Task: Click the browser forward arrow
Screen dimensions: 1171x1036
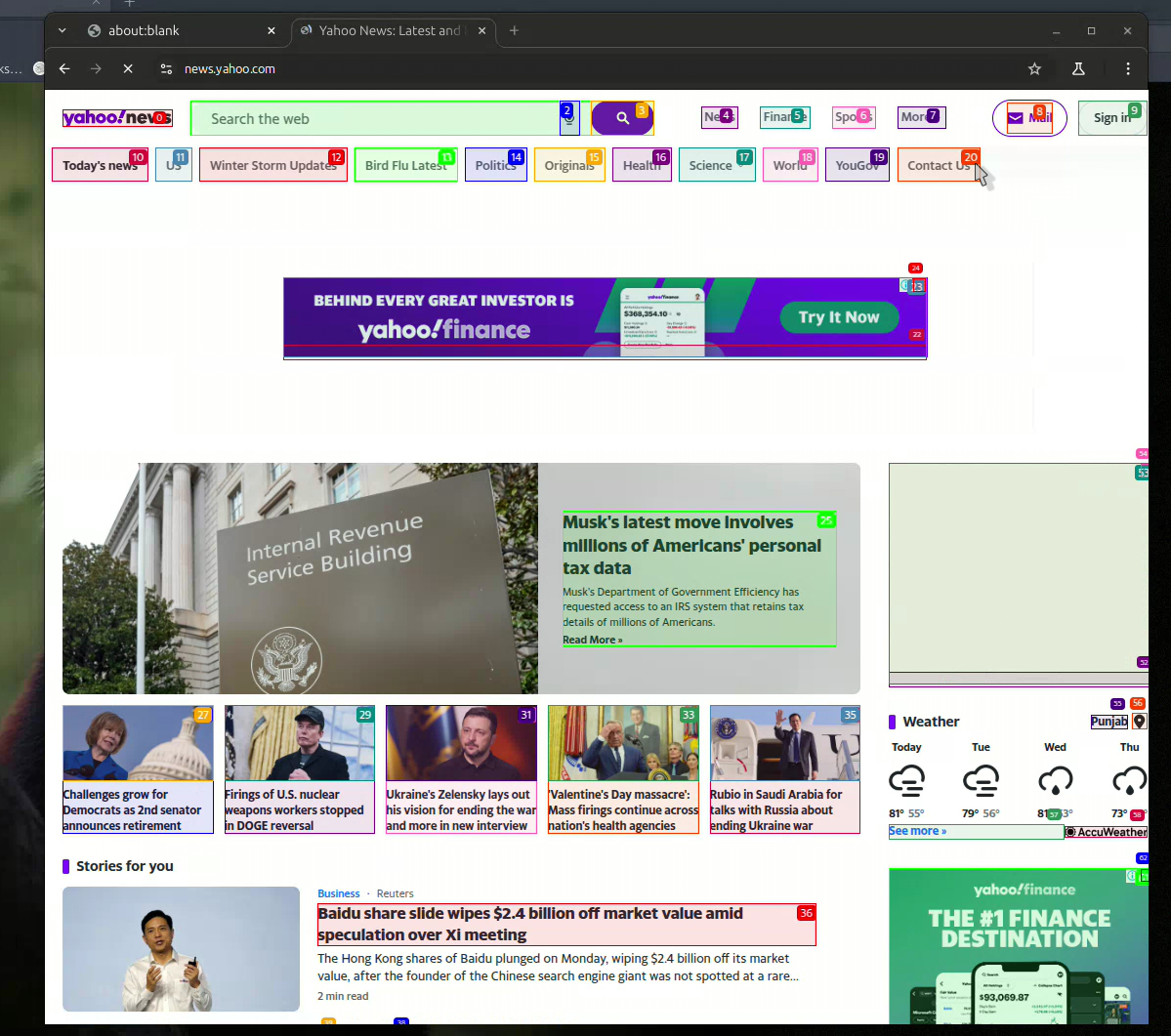Action: [96, 68]
